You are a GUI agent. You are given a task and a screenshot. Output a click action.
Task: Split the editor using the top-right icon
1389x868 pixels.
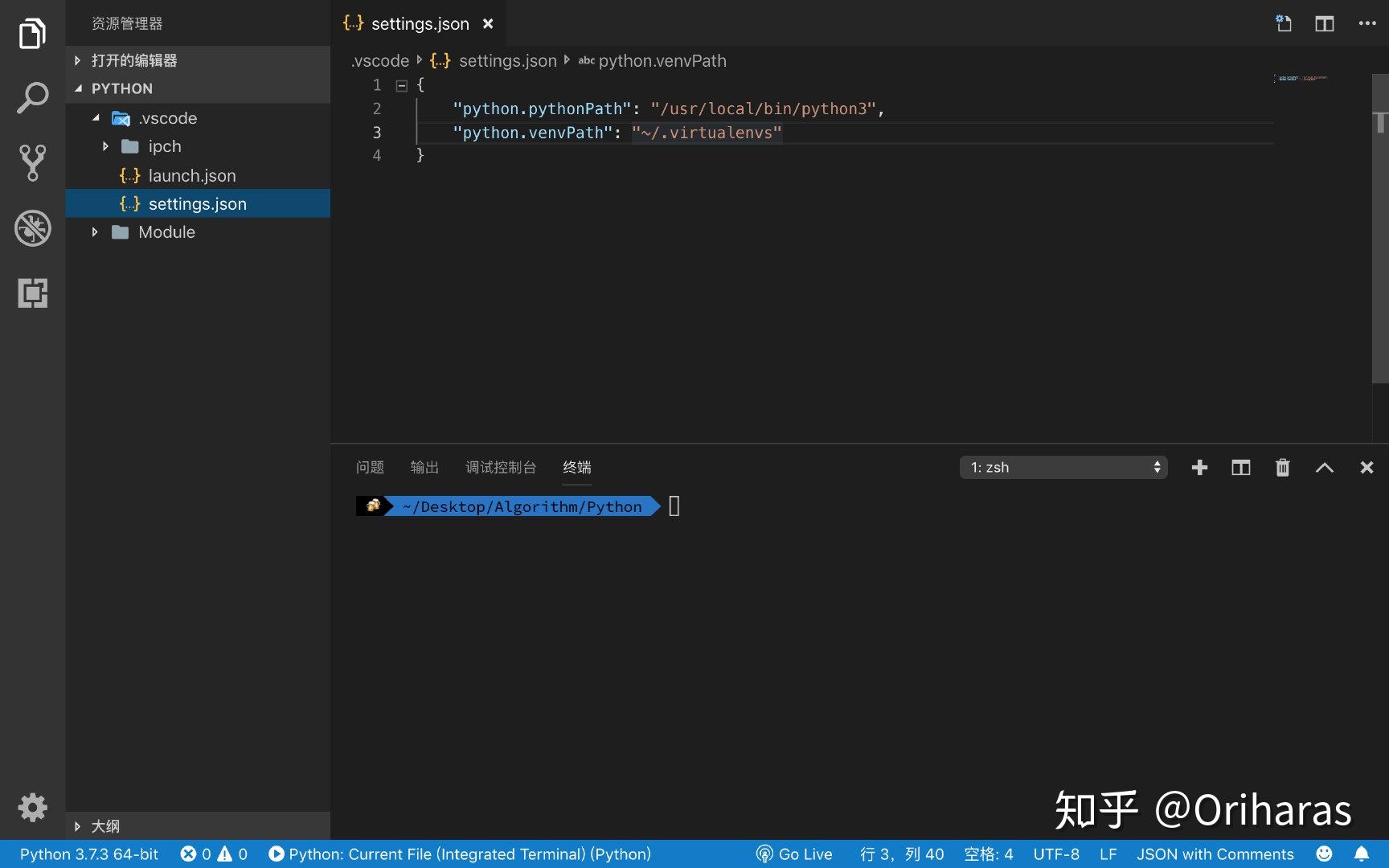[x=1324, y=23]
